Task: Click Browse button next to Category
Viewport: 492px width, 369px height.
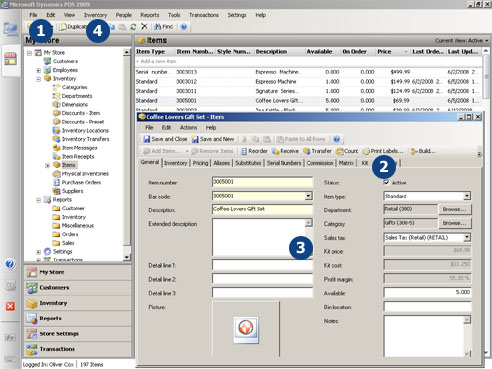Action: [x=455, y=223]
